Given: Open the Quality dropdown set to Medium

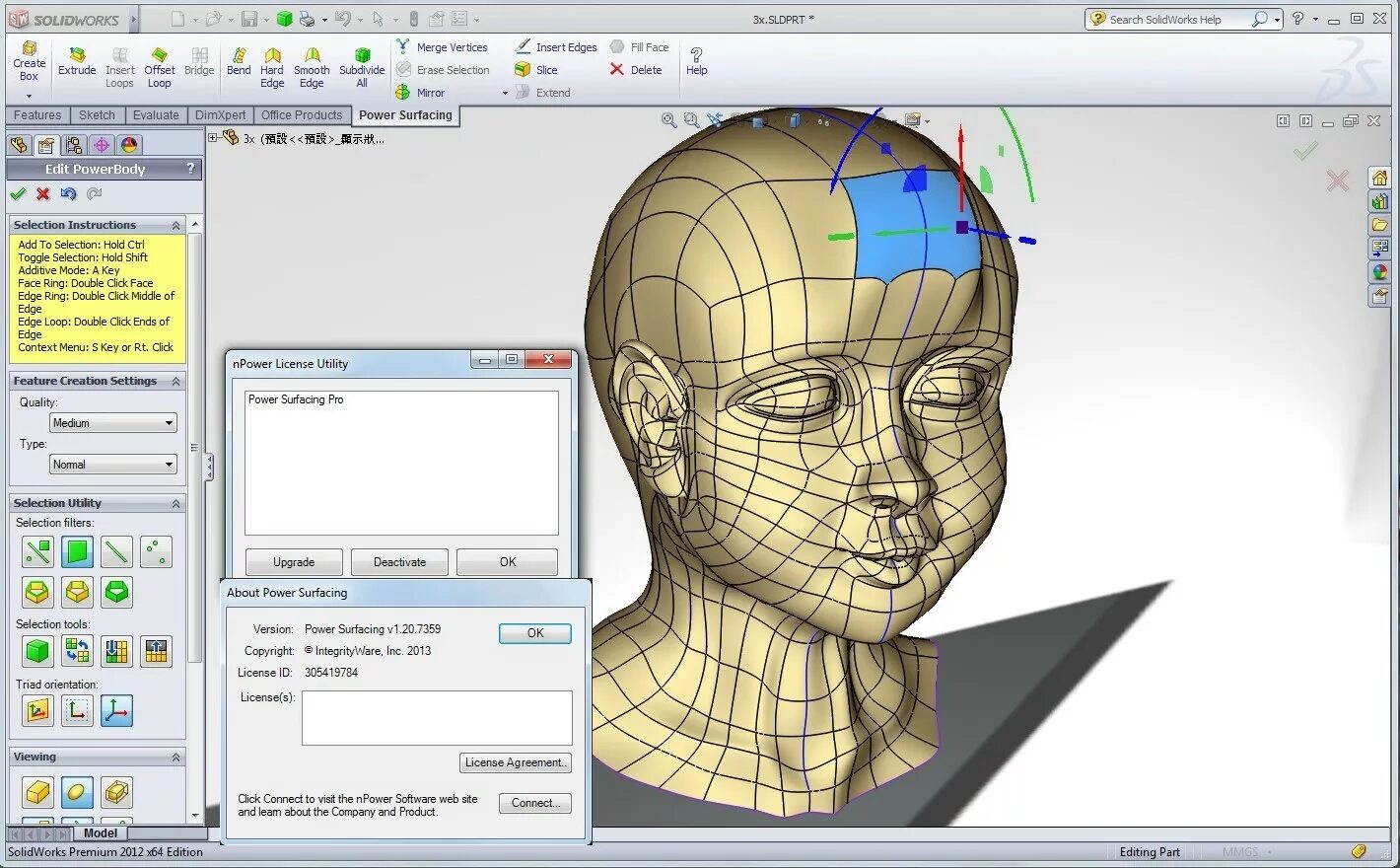Looking at the screenshot, I should [x=112, y=423].
